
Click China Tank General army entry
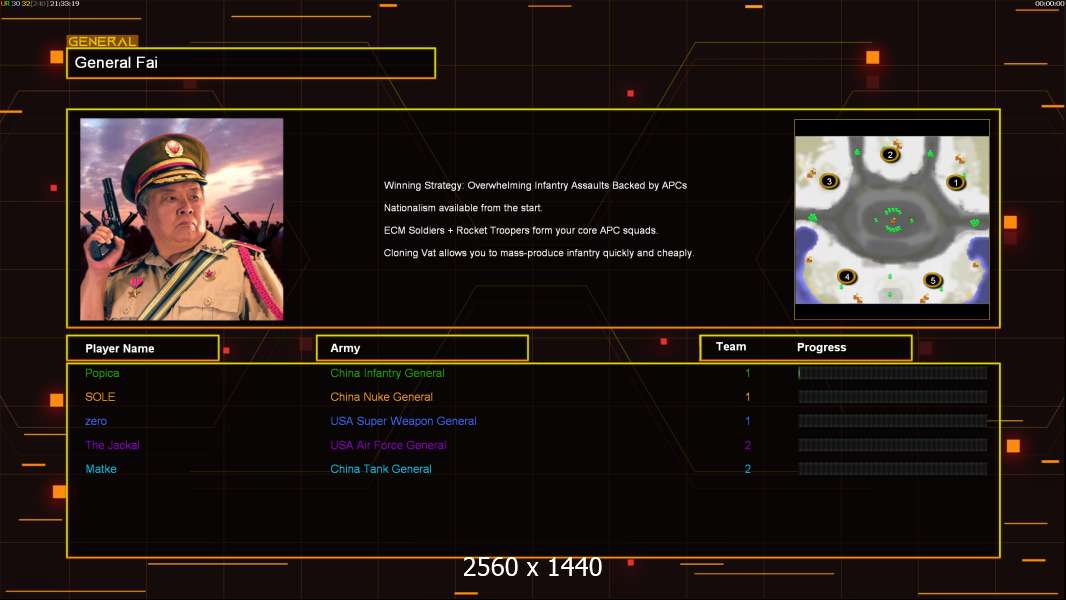click(x=381, y=469)
